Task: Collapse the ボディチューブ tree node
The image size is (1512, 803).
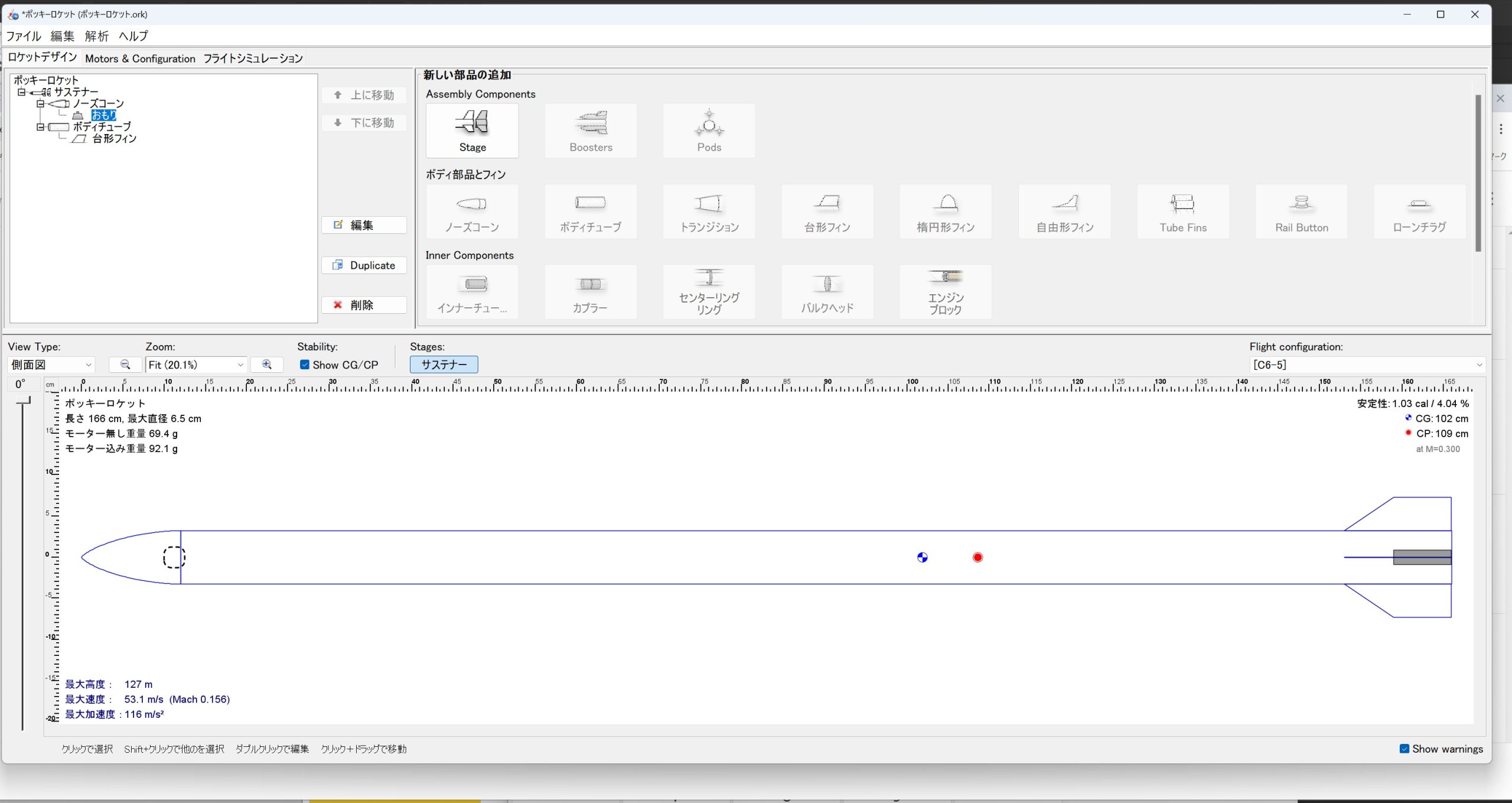Action: 40,127
